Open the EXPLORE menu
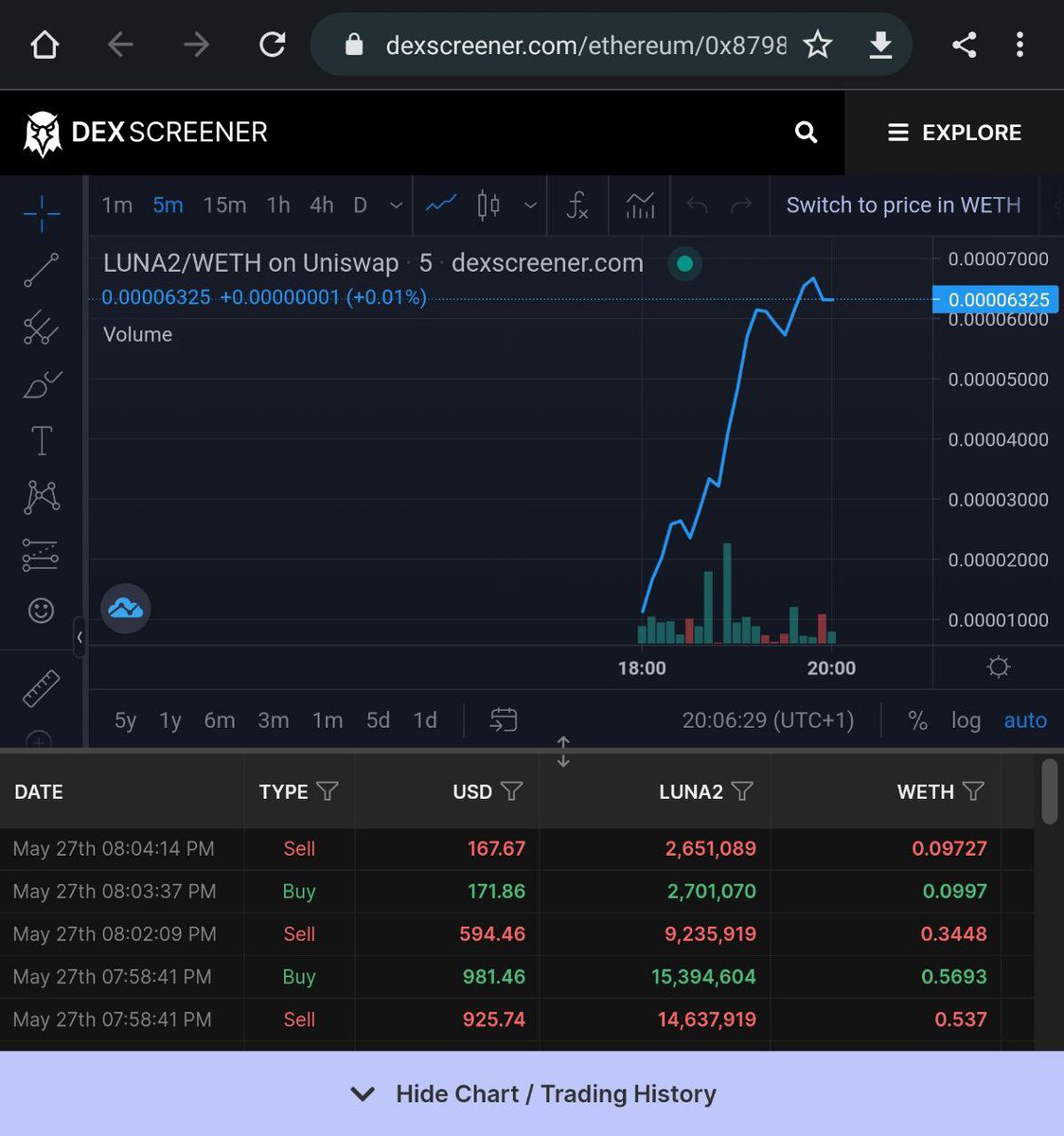 click(954, 133)
